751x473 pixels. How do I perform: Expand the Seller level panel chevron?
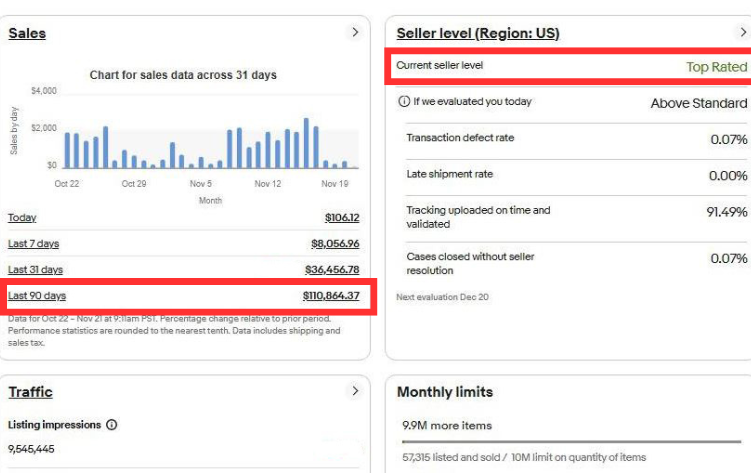point(742,33)
